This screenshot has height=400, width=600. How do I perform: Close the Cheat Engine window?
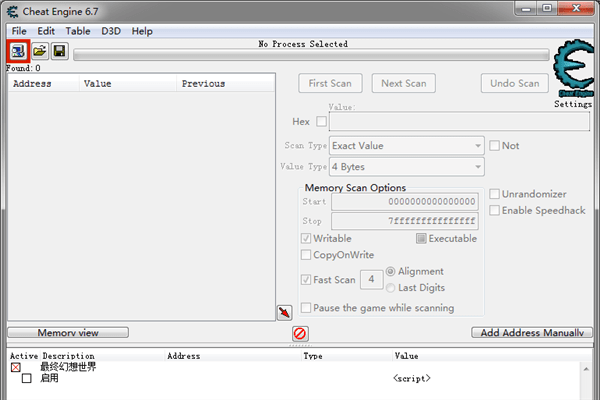pyautogui.click(x=576, y=8)
